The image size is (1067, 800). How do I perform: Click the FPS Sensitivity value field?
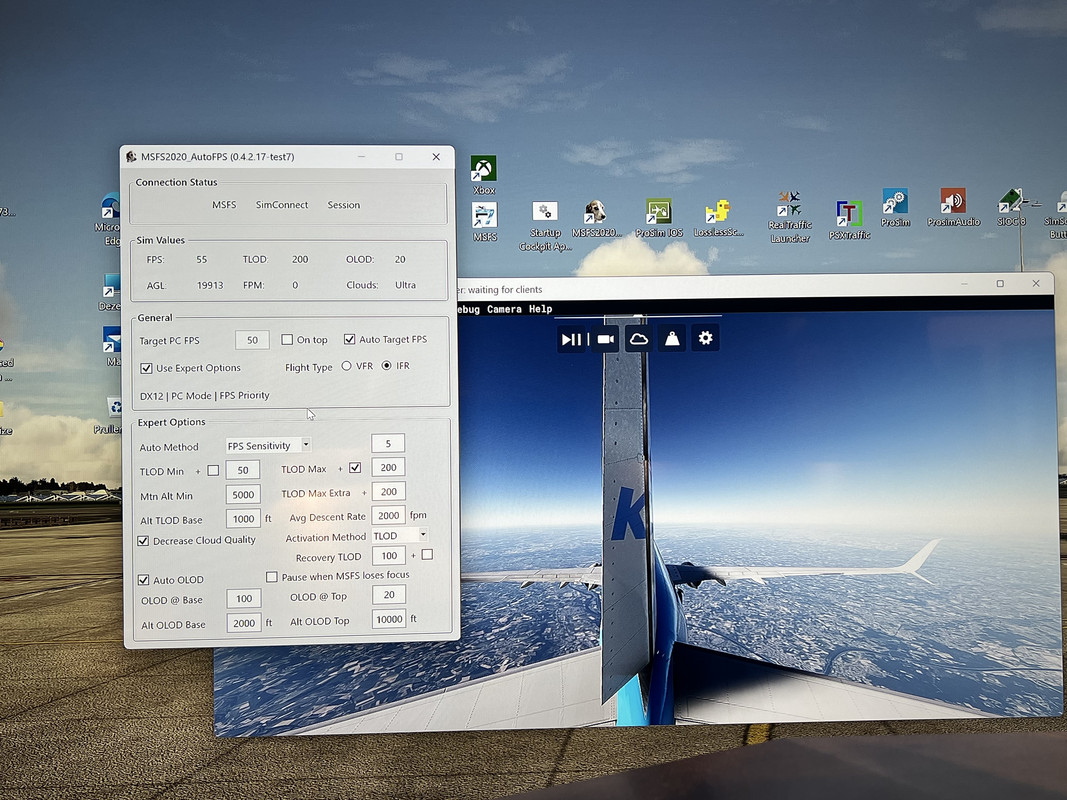pos(388,444)
